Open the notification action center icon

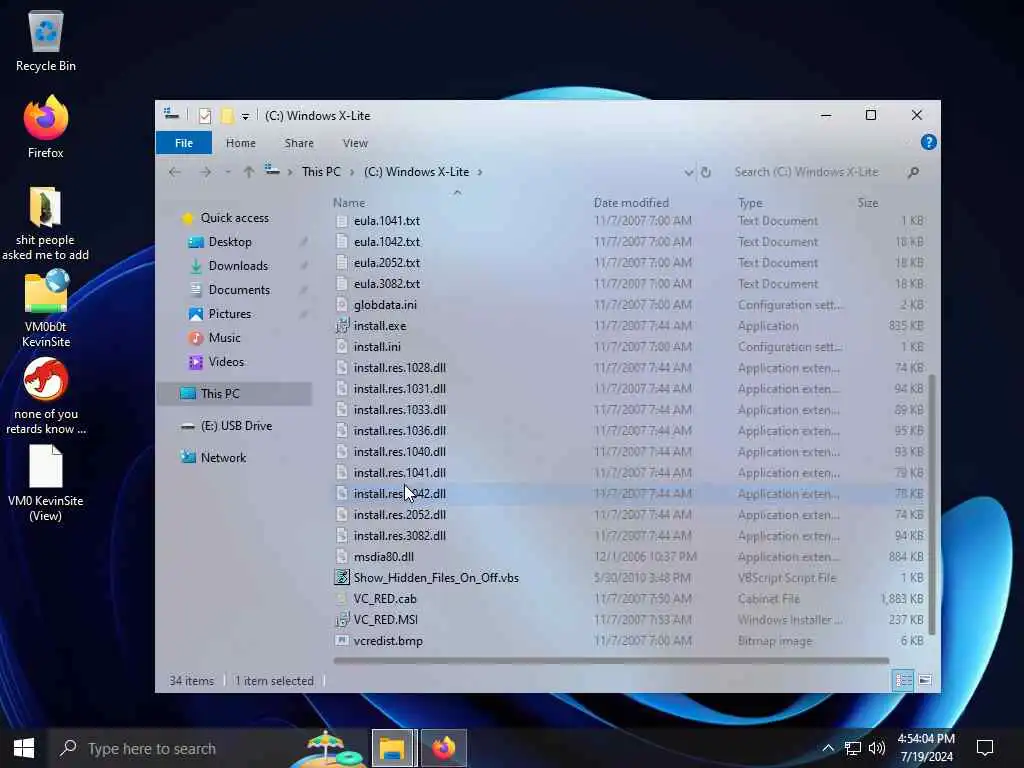coord(985,748)
